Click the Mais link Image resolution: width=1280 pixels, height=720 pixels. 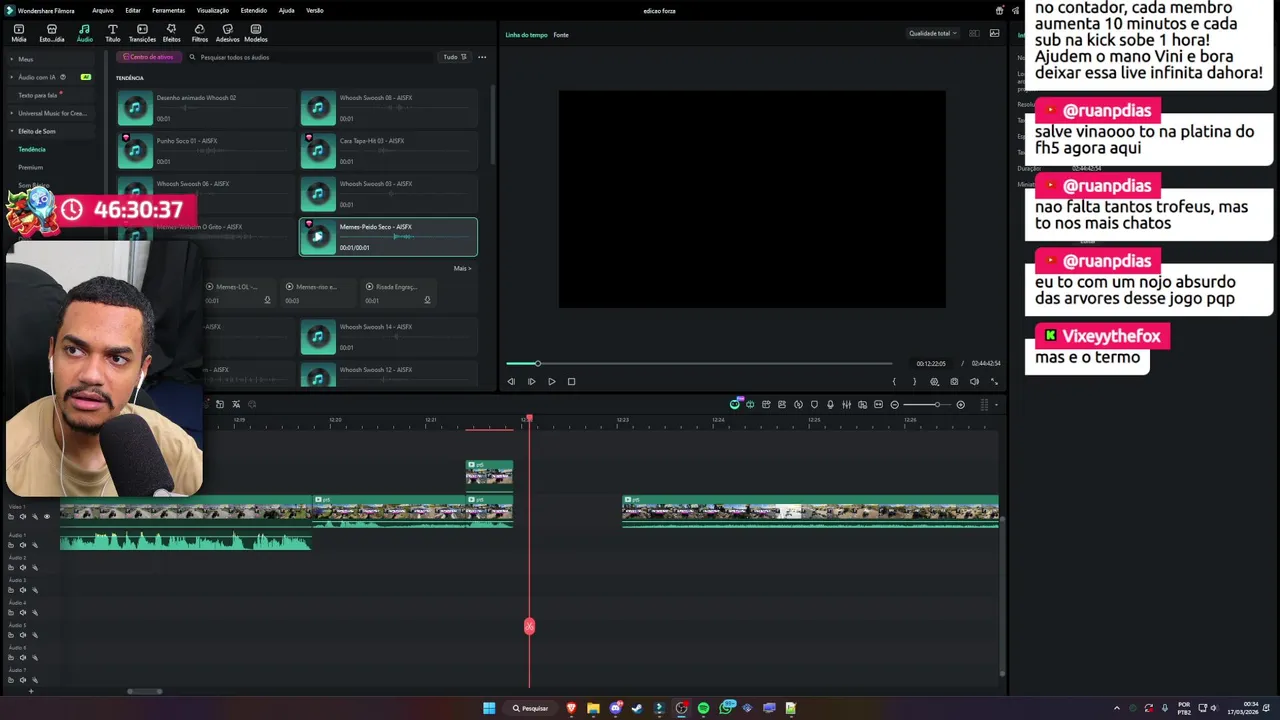click(x=462, y=268)
